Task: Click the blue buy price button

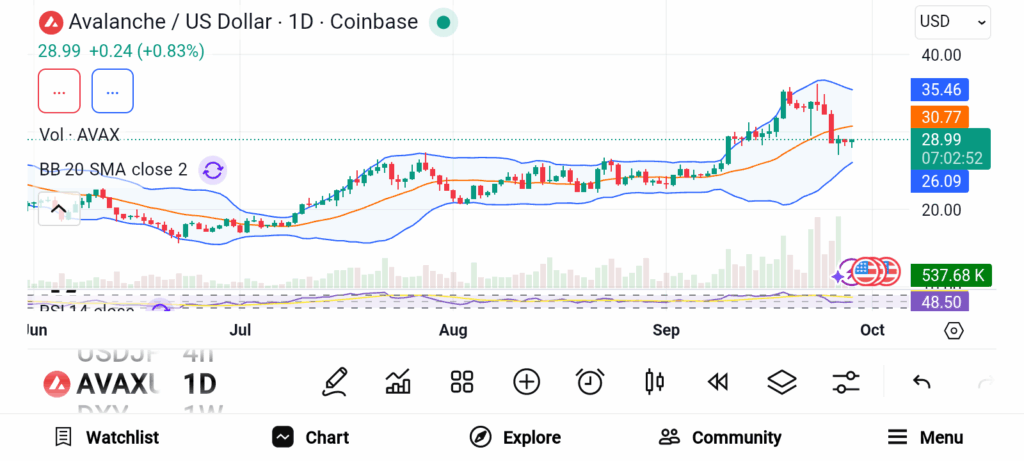Action: click(112, 92)
